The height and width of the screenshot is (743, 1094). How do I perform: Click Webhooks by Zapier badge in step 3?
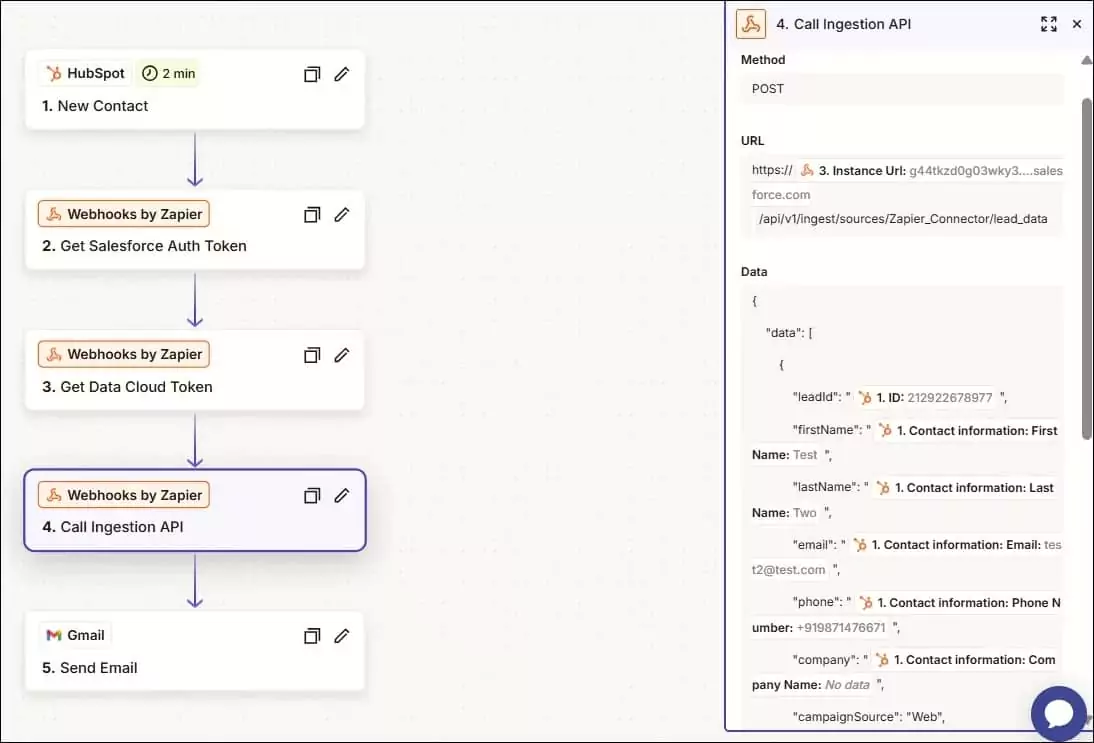pyautogui.click(x=124, y=354)
